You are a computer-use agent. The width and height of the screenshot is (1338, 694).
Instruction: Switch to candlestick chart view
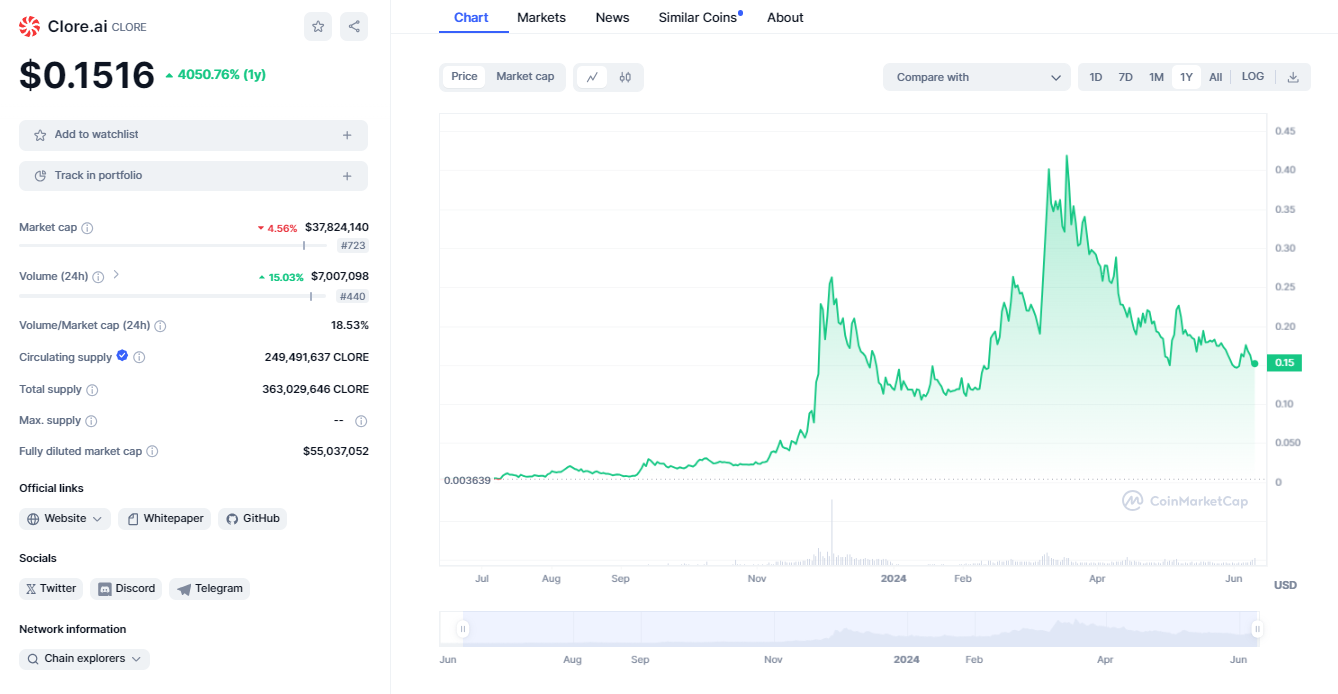click(625, 77)
